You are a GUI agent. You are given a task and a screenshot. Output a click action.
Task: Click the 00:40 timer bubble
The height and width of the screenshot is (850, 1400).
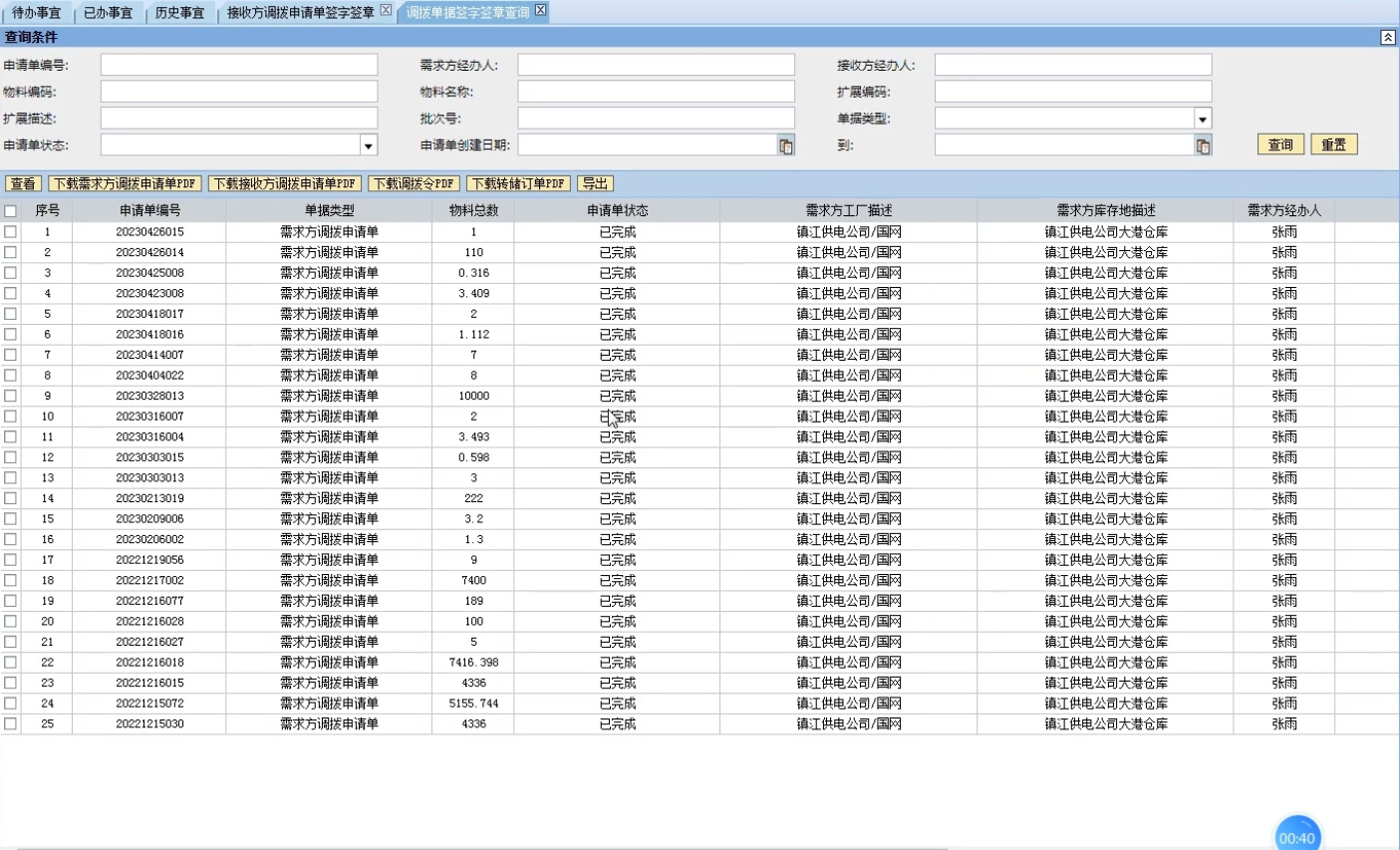[1296, 837]
